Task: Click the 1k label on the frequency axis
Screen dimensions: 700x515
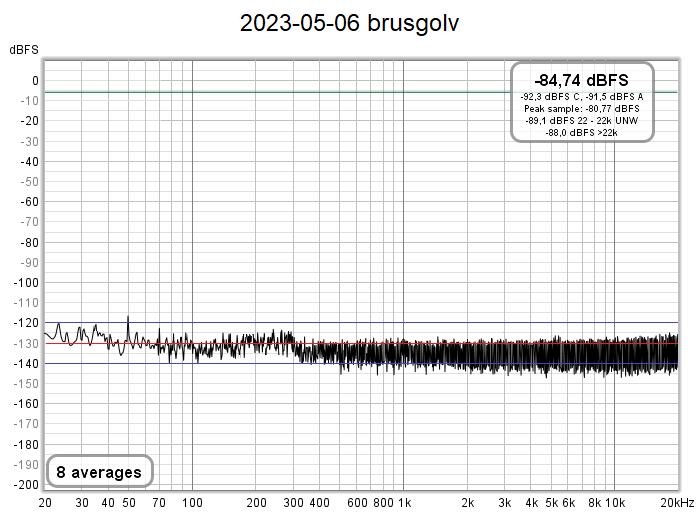Action: coord(403,502)
